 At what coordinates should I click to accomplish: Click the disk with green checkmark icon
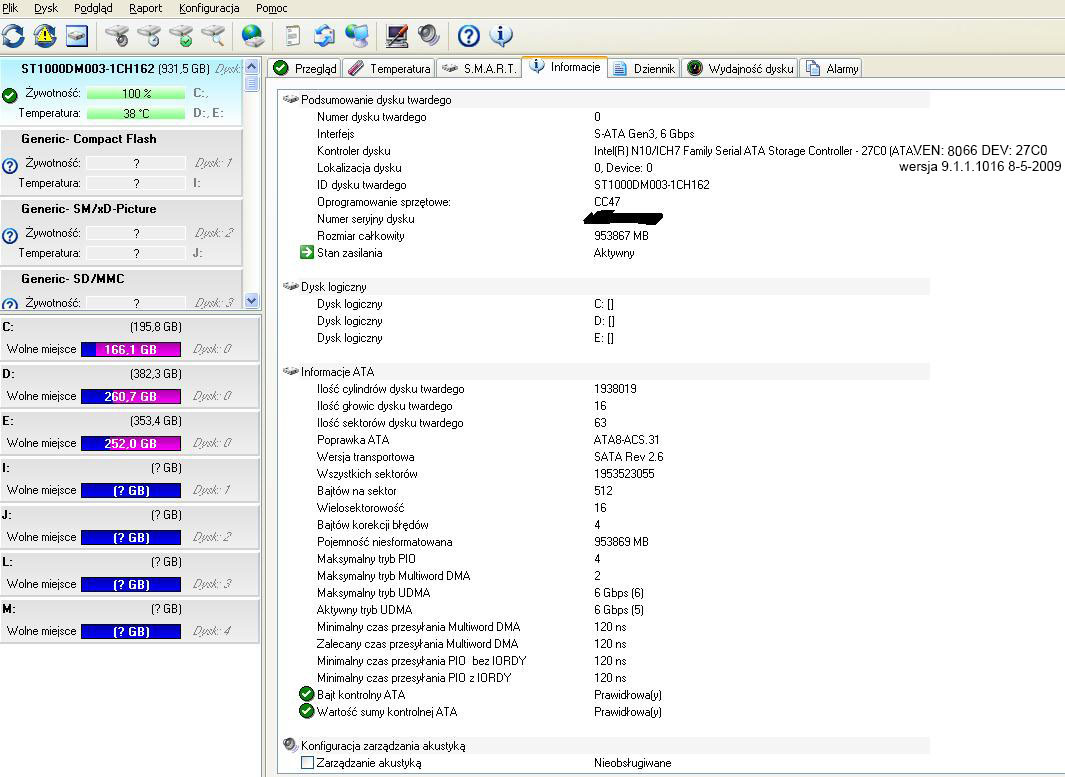(x=181, y=36)
